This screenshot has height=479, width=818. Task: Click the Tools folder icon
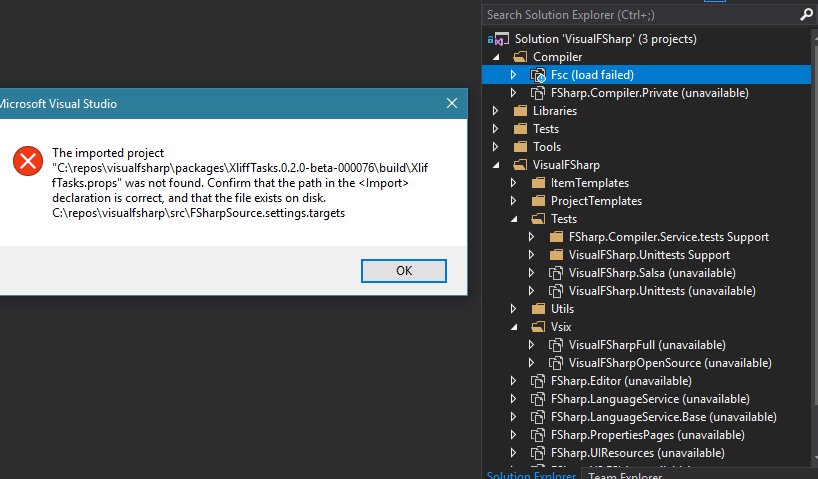520,147
